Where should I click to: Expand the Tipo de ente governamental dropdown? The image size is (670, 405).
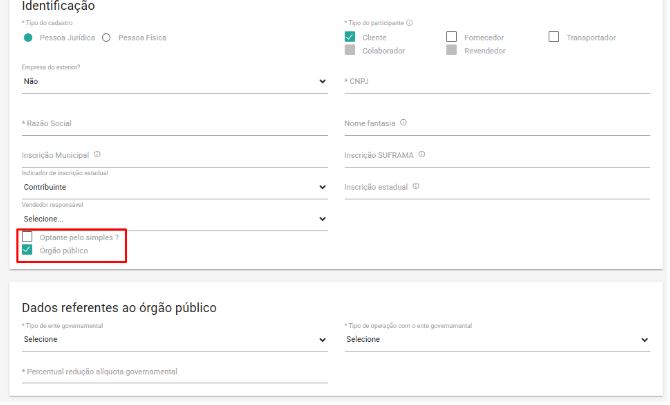174,339
